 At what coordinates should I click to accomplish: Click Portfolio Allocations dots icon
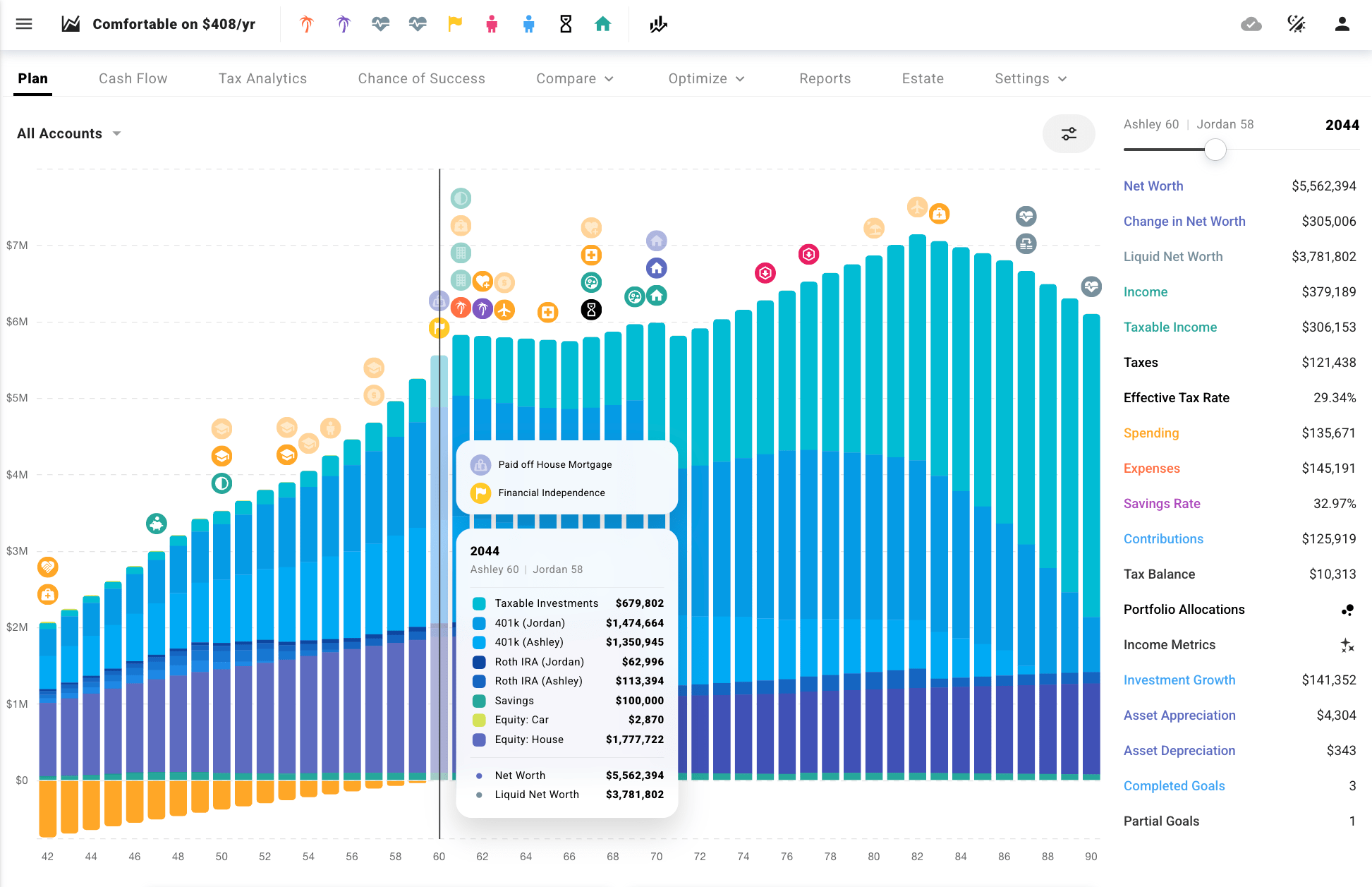1347,610
